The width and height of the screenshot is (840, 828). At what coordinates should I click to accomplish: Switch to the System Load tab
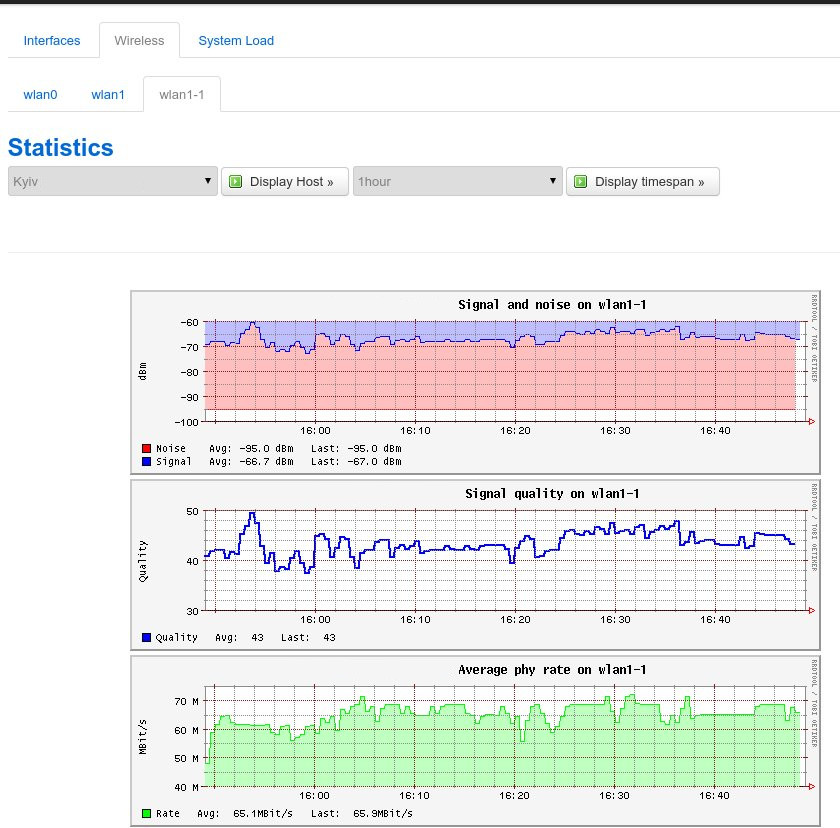click(236, 40)
